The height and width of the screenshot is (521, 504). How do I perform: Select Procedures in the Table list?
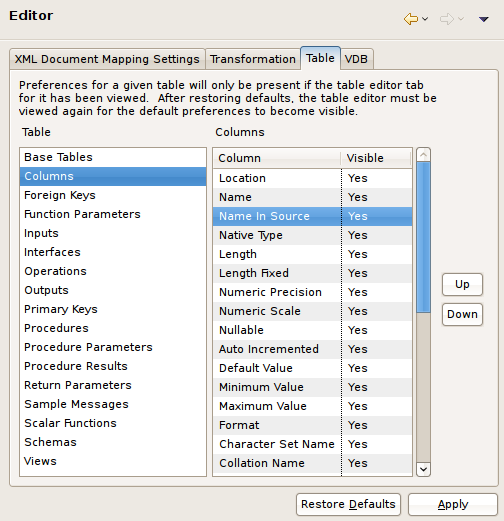click(113, 328)
